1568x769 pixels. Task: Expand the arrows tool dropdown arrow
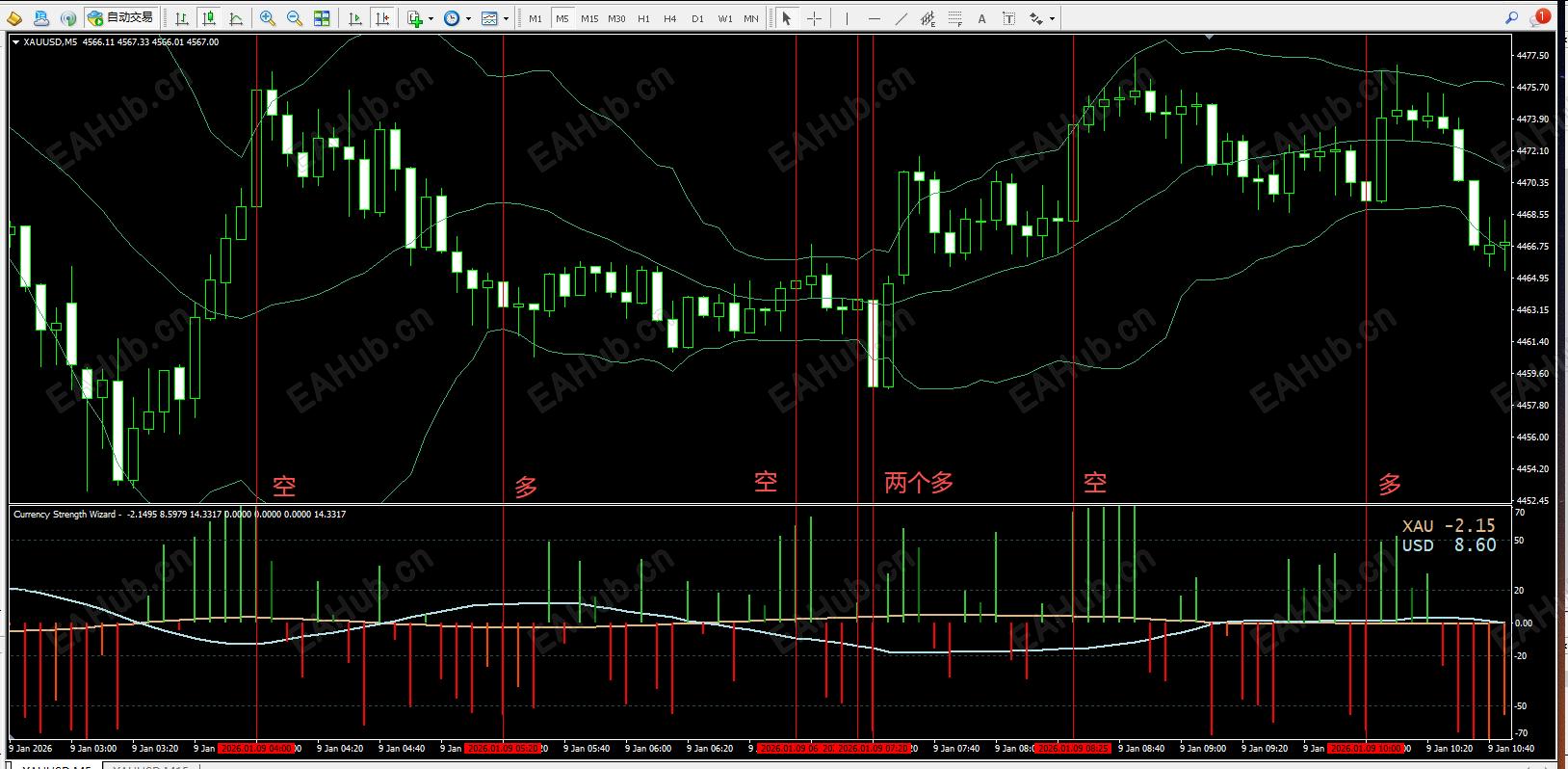1052,18
